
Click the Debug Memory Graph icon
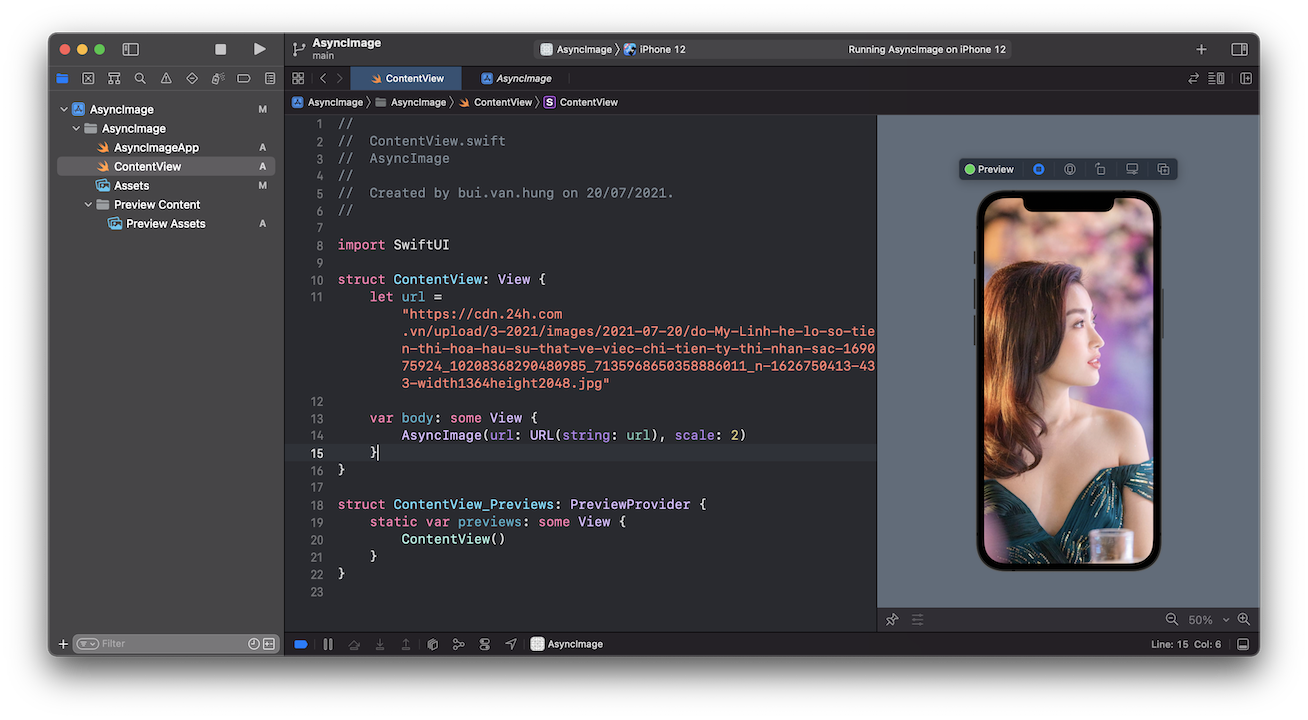[x=458, y=645]
